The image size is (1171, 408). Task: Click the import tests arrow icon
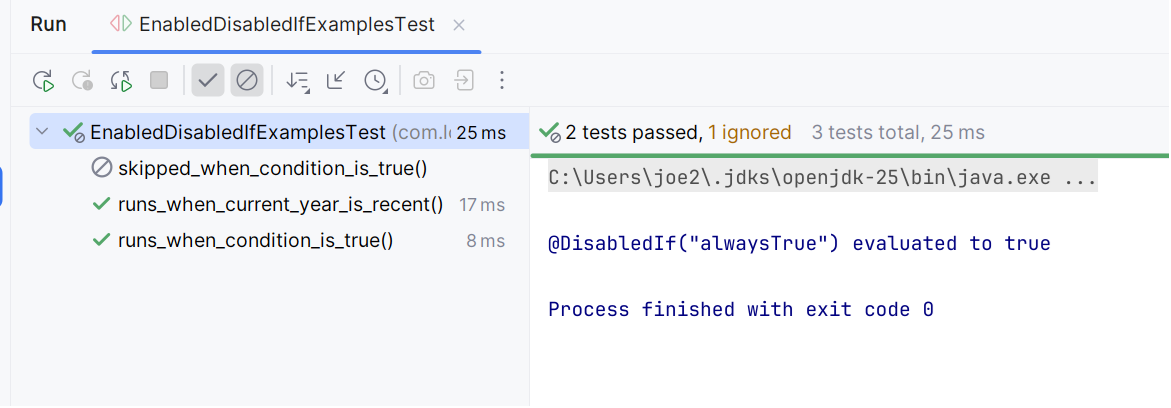pos(463,81)
